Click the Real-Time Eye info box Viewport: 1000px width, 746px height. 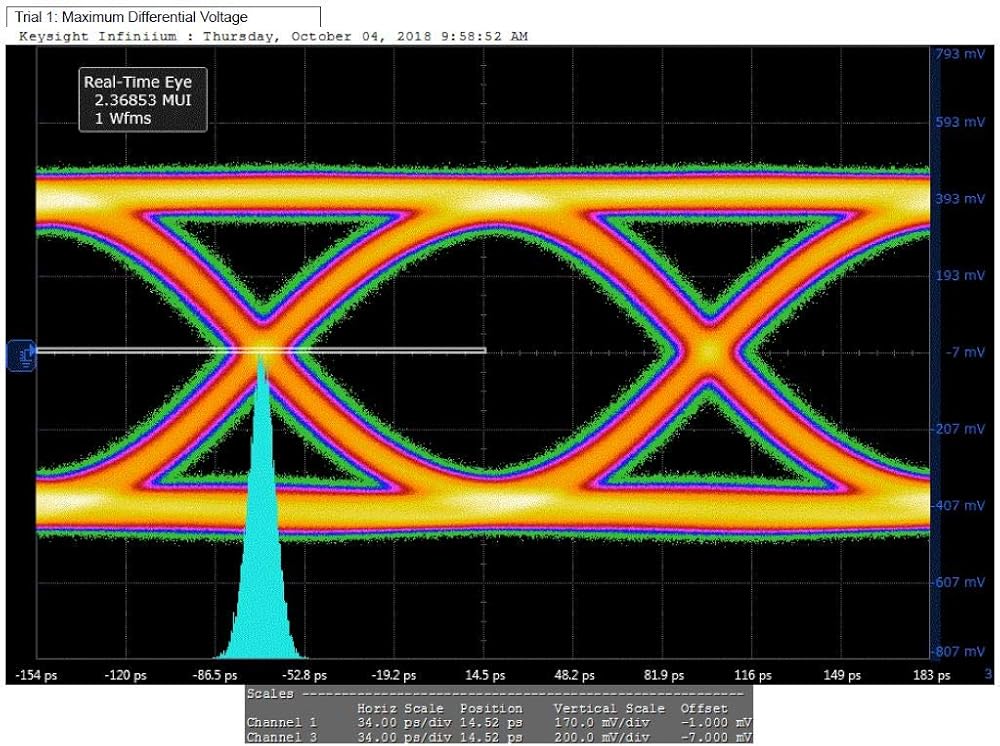pyautogui.click(x=144, y=101)
